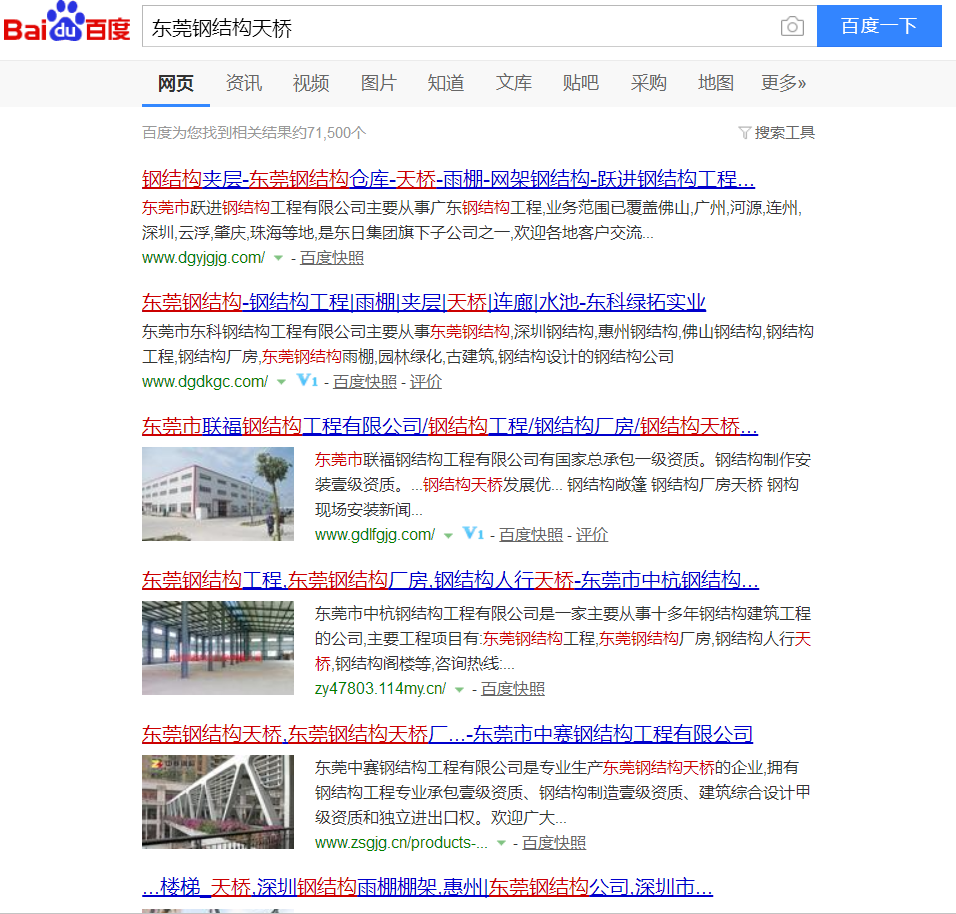This screenshot has width=956, height=914.
Task: Open 百度快照 for www.zsgjg.cn result
Action: pos(554,843)
